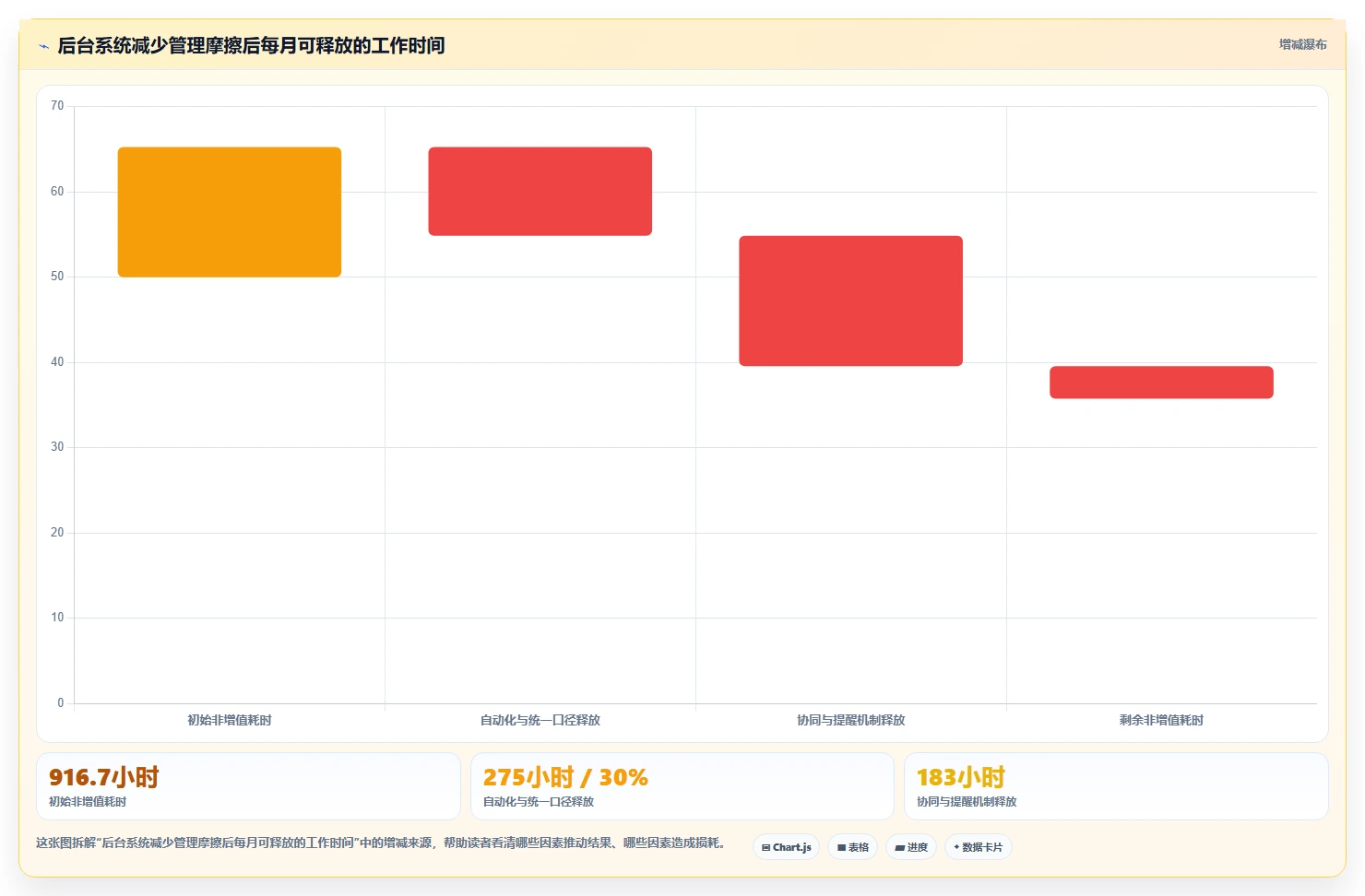Click the y-axis value 30
The width and height of the screenshot is (1365, 896).
(x=57, y=447)
